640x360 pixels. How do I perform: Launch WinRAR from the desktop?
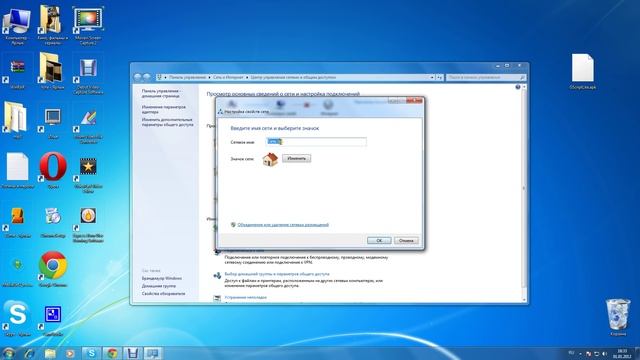tap(17, 69)
